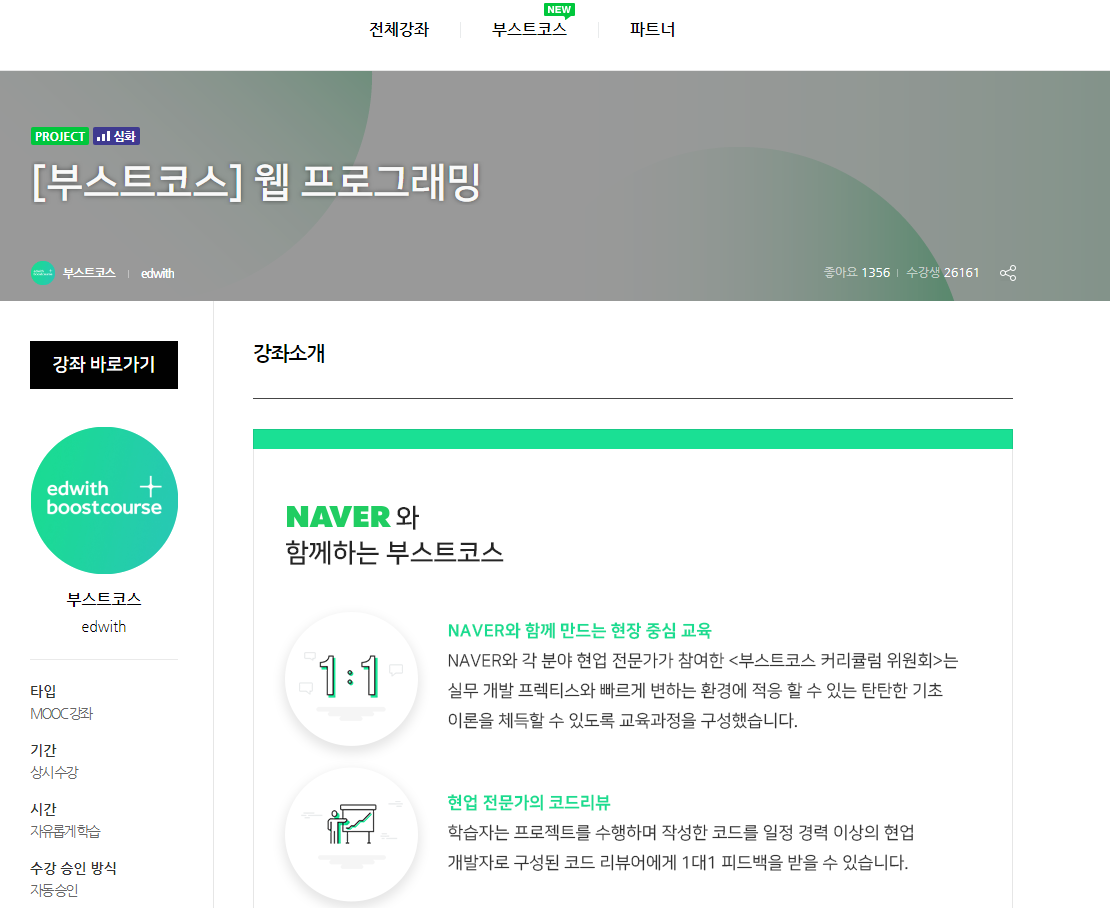Click the 강좌 바로가기 button
Screen dimensions: 1110x908
[104, 365]
